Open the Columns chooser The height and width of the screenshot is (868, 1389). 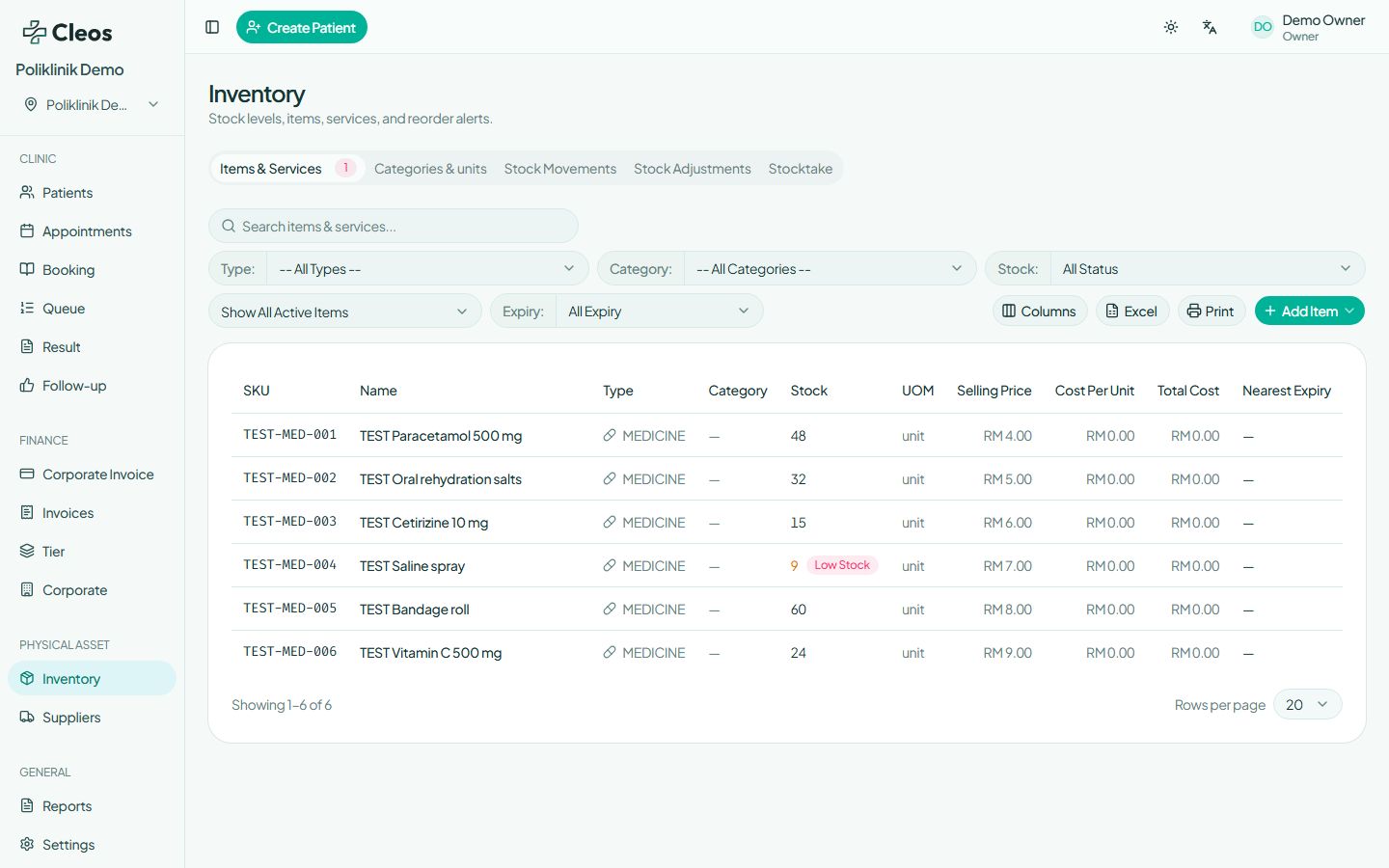[x=1039, y=311]
